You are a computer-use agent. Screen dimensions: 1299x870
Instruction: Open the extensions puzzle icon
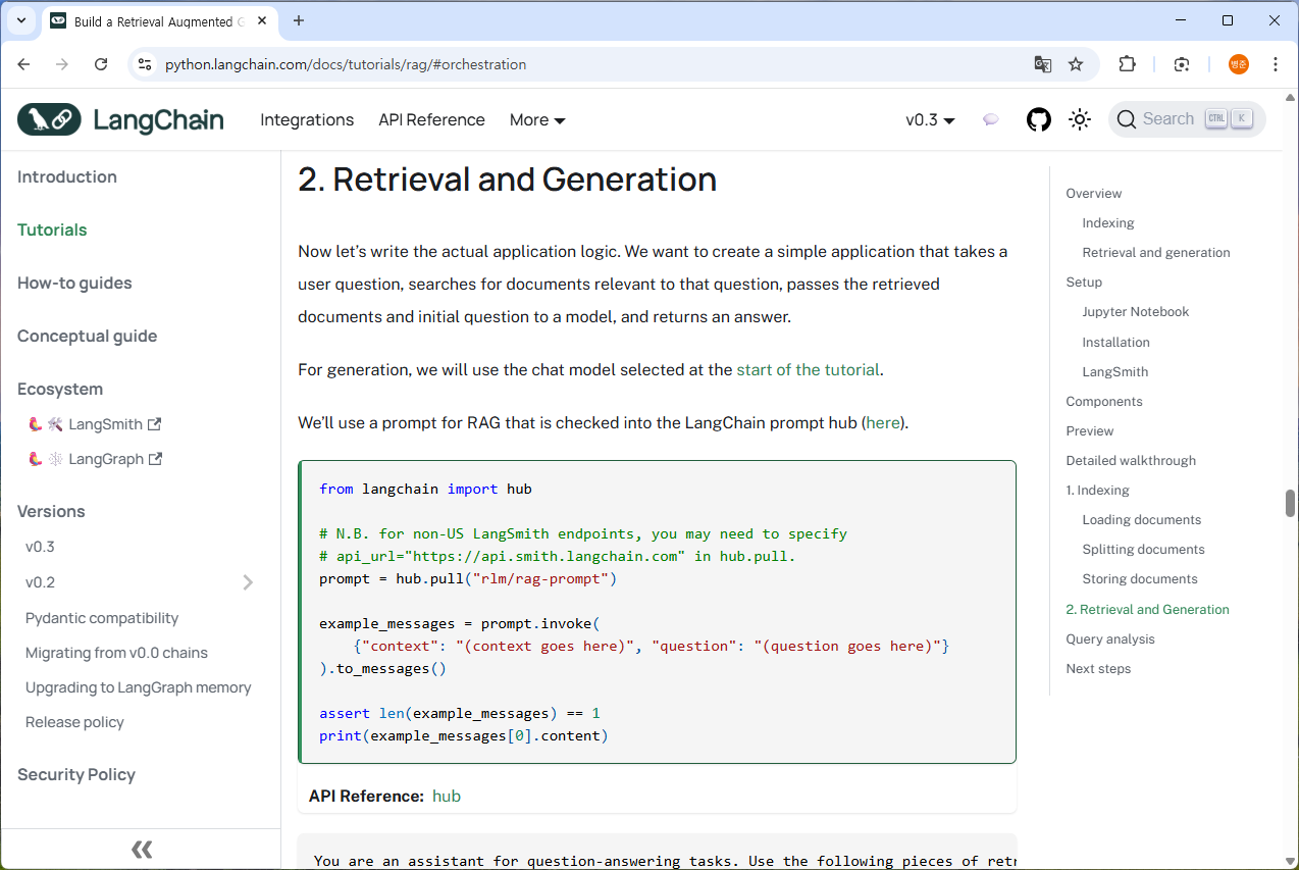point(1127,64)
